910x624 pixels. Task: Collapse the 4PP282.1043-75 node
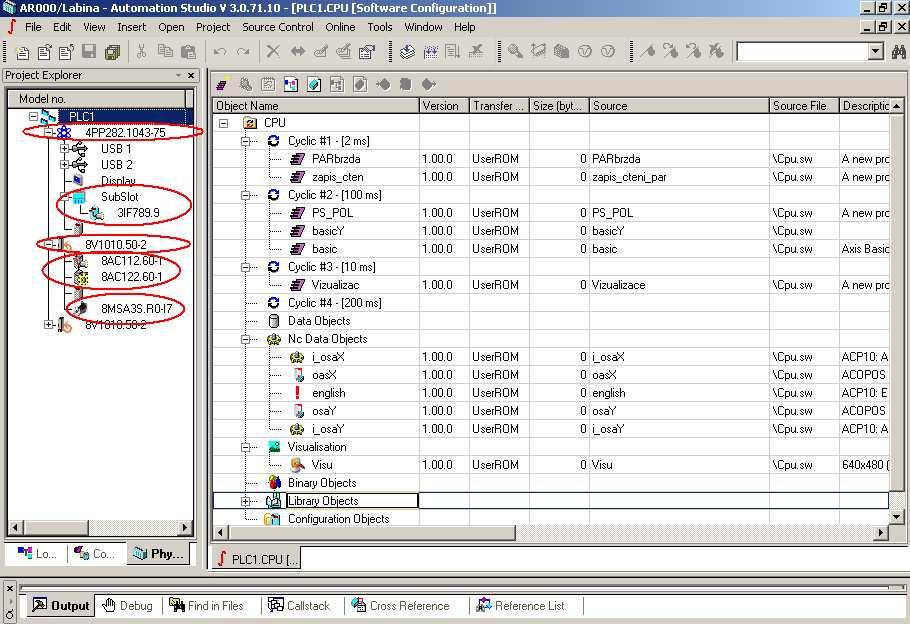49,132
